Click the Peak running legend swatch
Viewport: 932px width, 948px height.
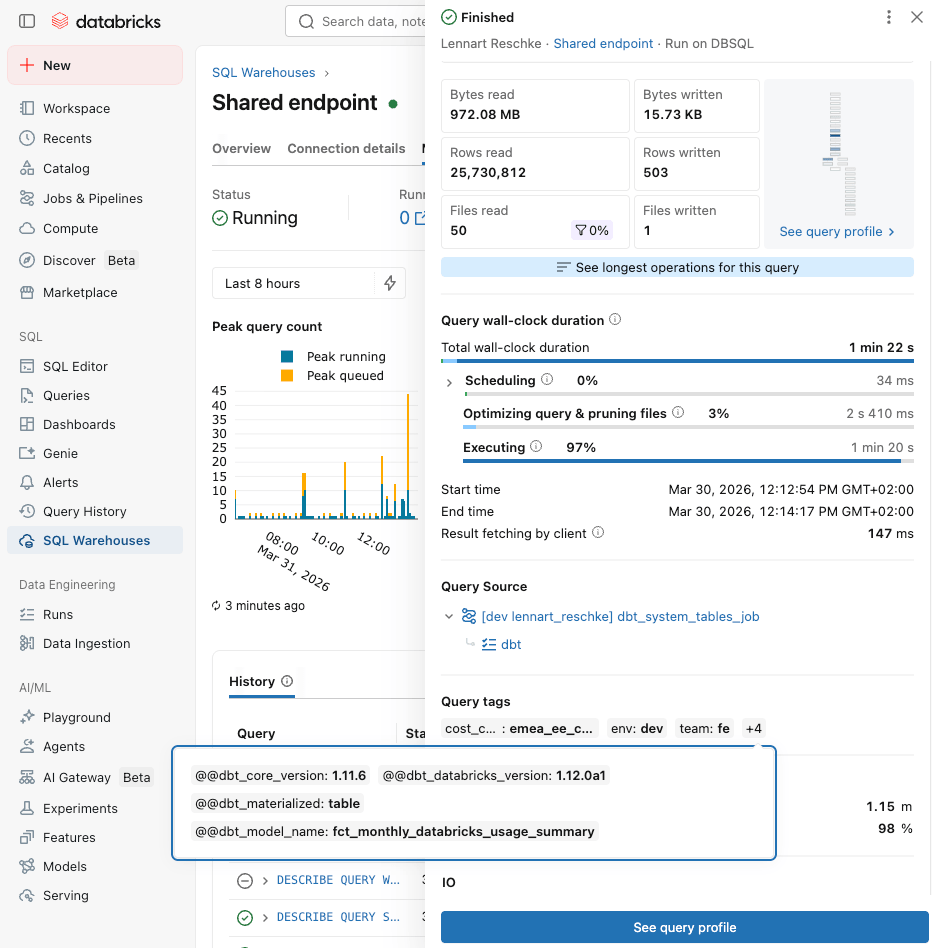coord(287,357)
